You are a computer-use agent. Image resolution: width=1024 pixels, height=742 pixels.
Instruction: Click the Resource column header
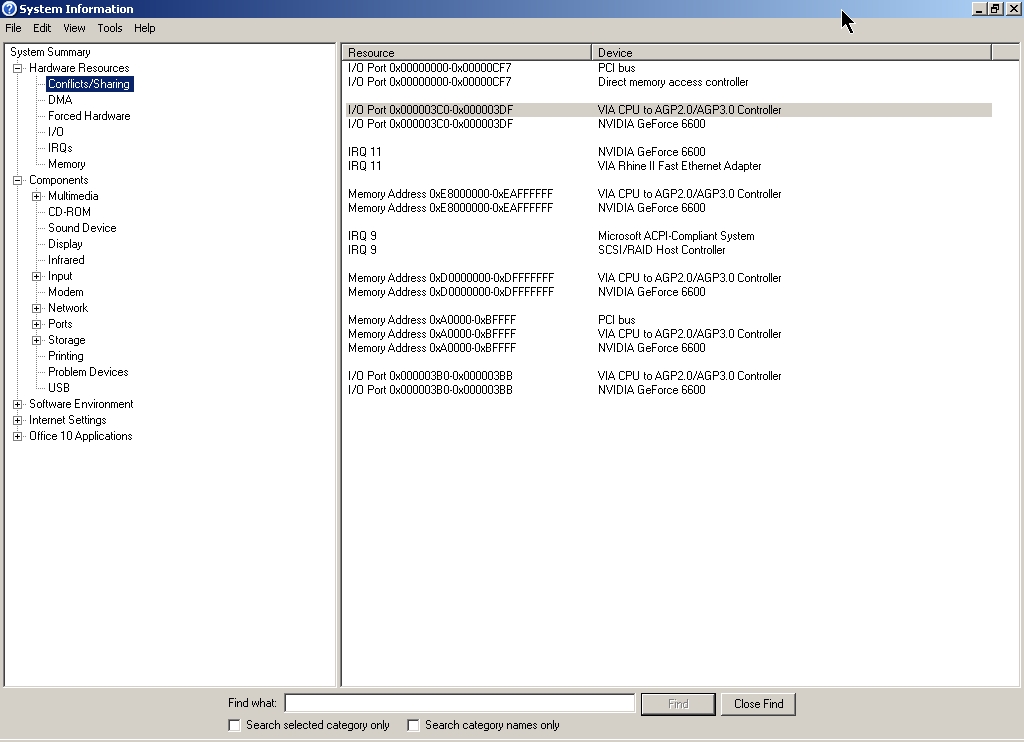pos(467,53)
